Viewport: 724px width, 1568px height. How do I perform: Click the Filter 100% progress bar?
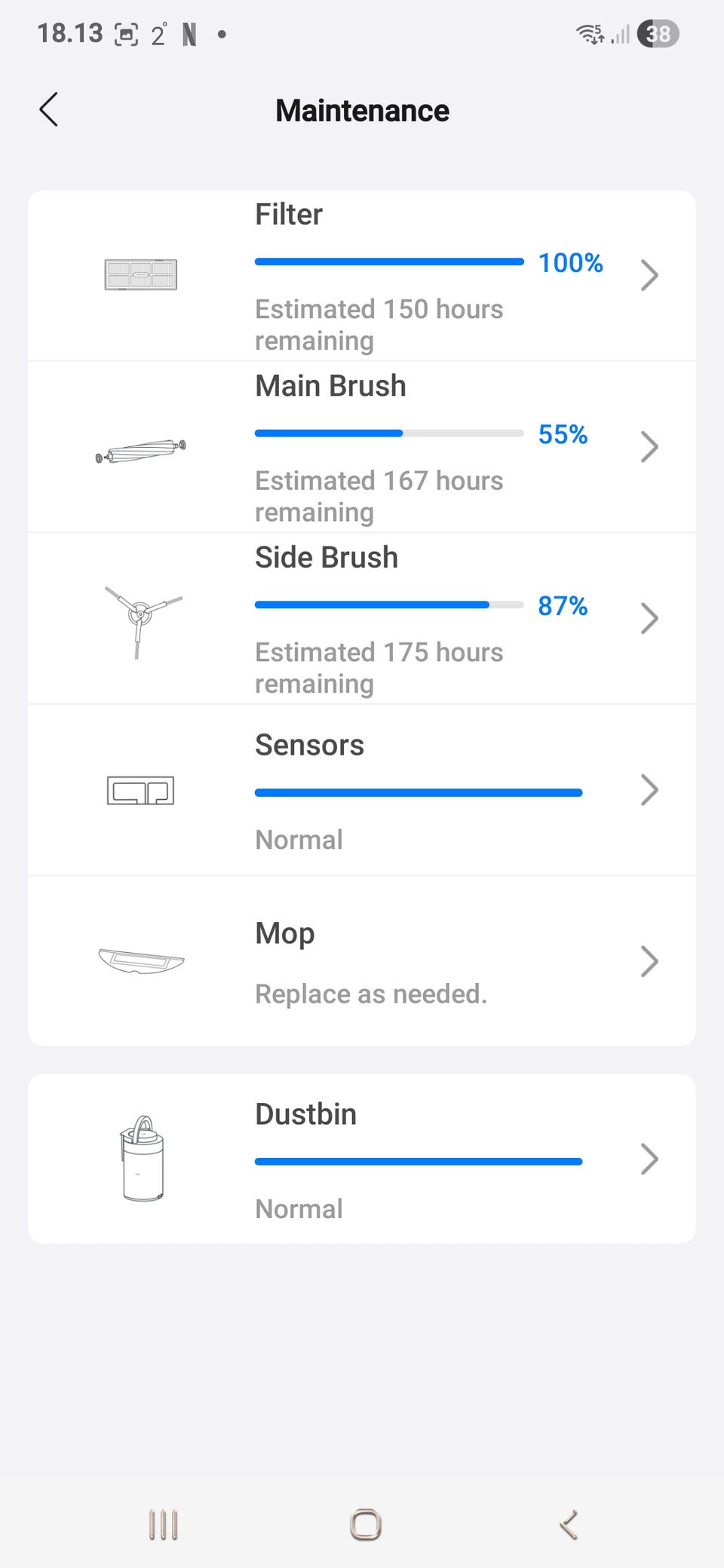(x=389, y=262)
